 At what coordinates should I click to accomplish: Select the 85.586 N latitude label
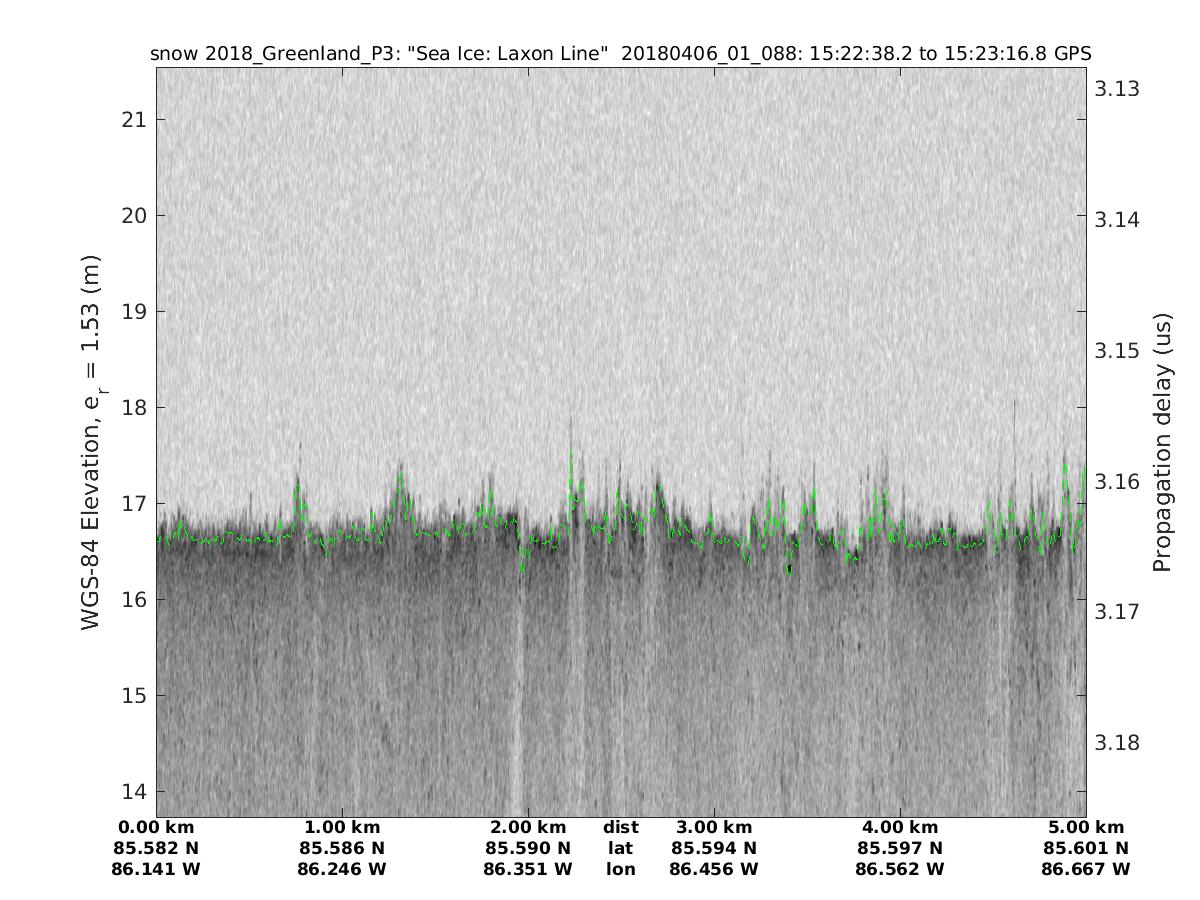342,849
